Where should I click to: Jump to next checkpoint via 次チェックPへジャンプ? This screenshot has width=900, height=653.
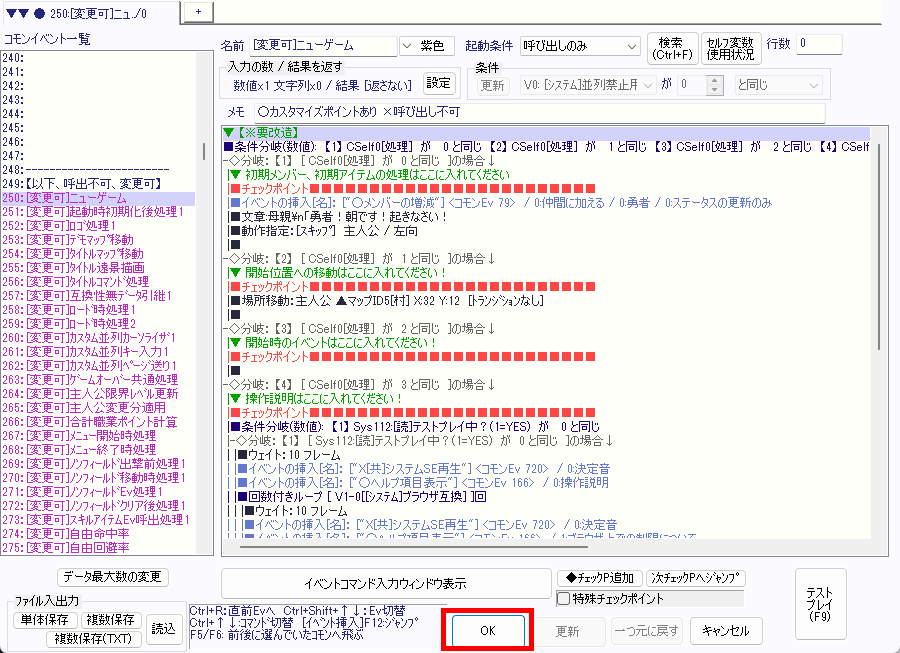point(696,578)
